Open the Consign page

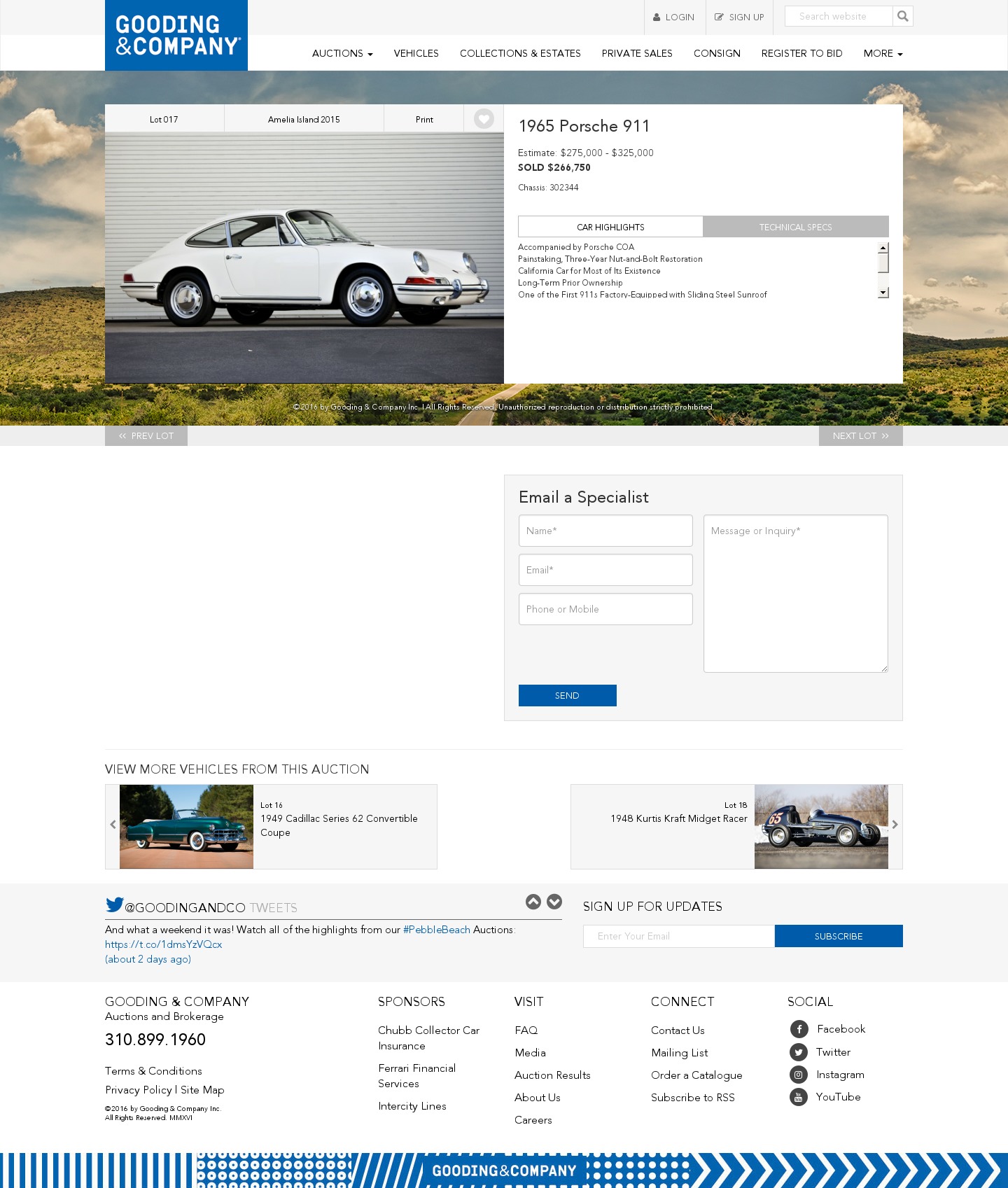(717, 53)
